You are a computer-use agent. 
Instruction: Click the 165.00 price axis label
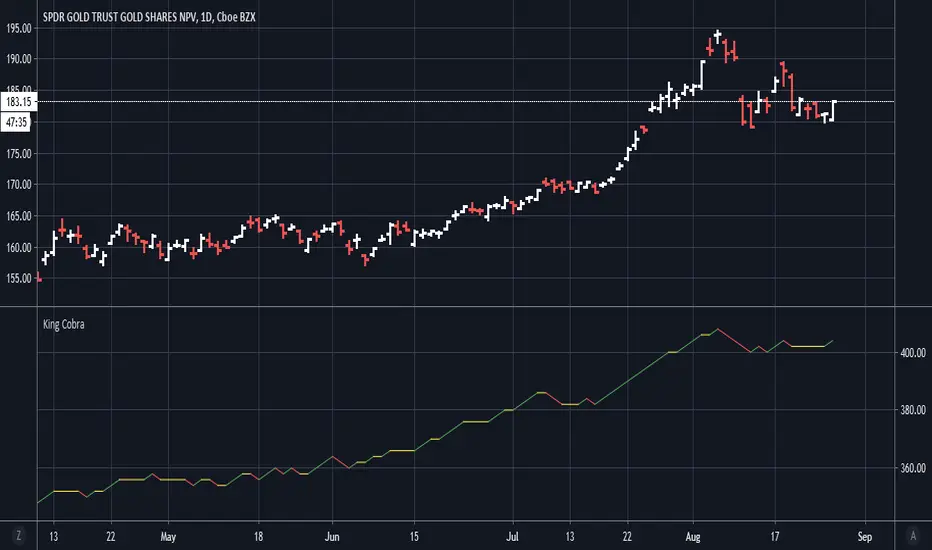pyautogui.click(x=19, y=216)
